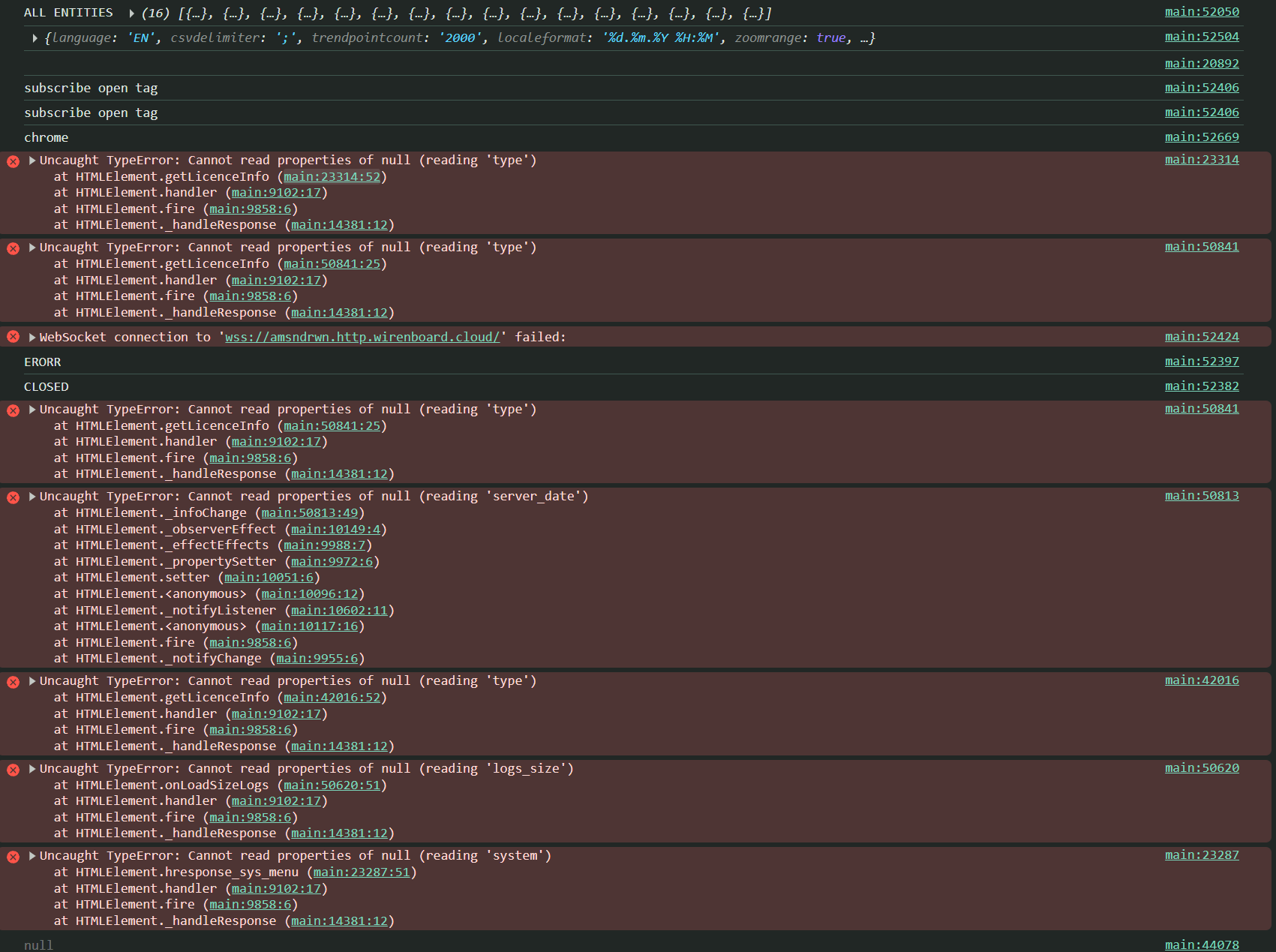Screen dimensions: 1276x952
Task: Open the wss://amsndrwn.http.wirenboard.cloud/ link
Action: pyautogui.click(x=362, y=337)
